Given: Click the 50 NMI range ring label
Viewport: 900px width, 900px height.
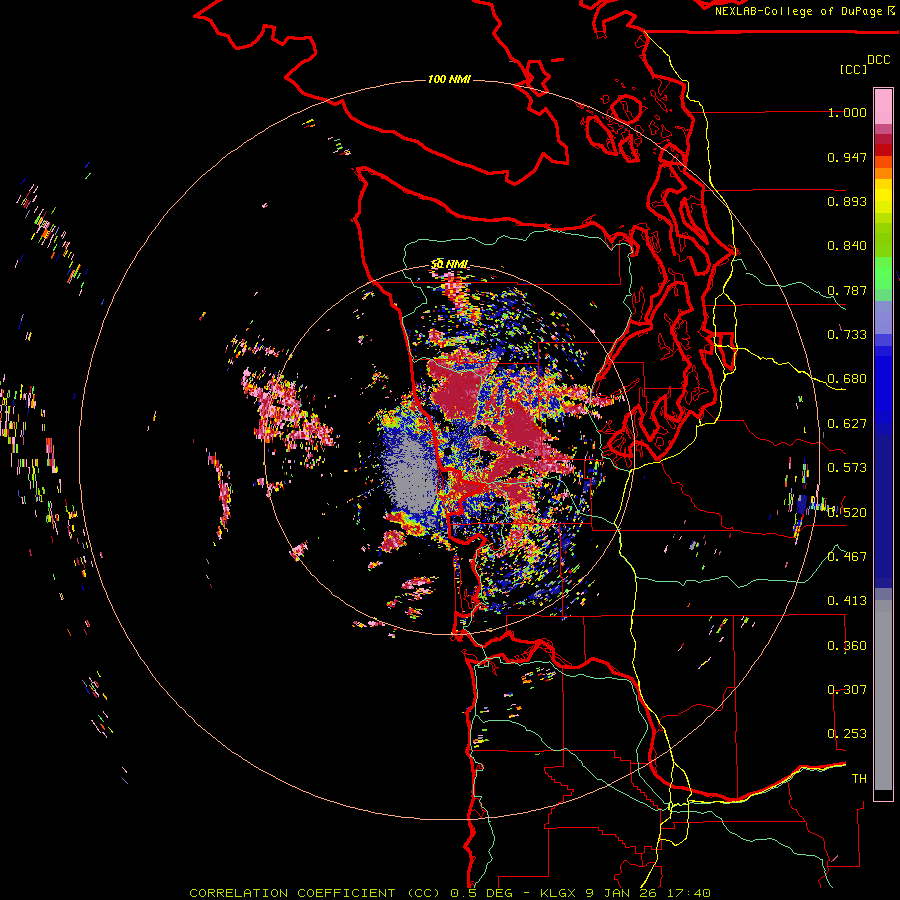Looking at the screenshot, I should pyautogui.click(x=449, y=264).
